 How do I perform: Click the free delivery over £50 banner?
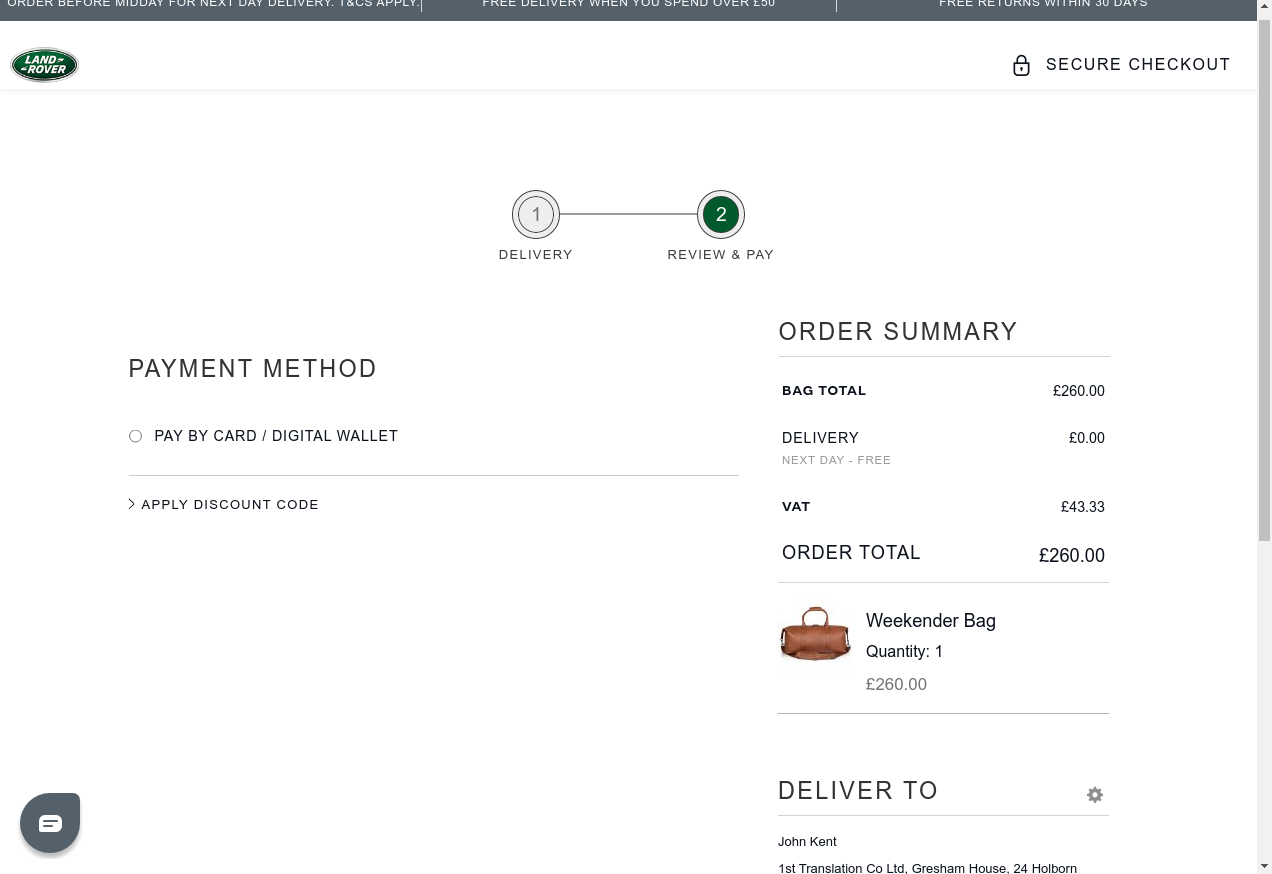coord(628,5)
